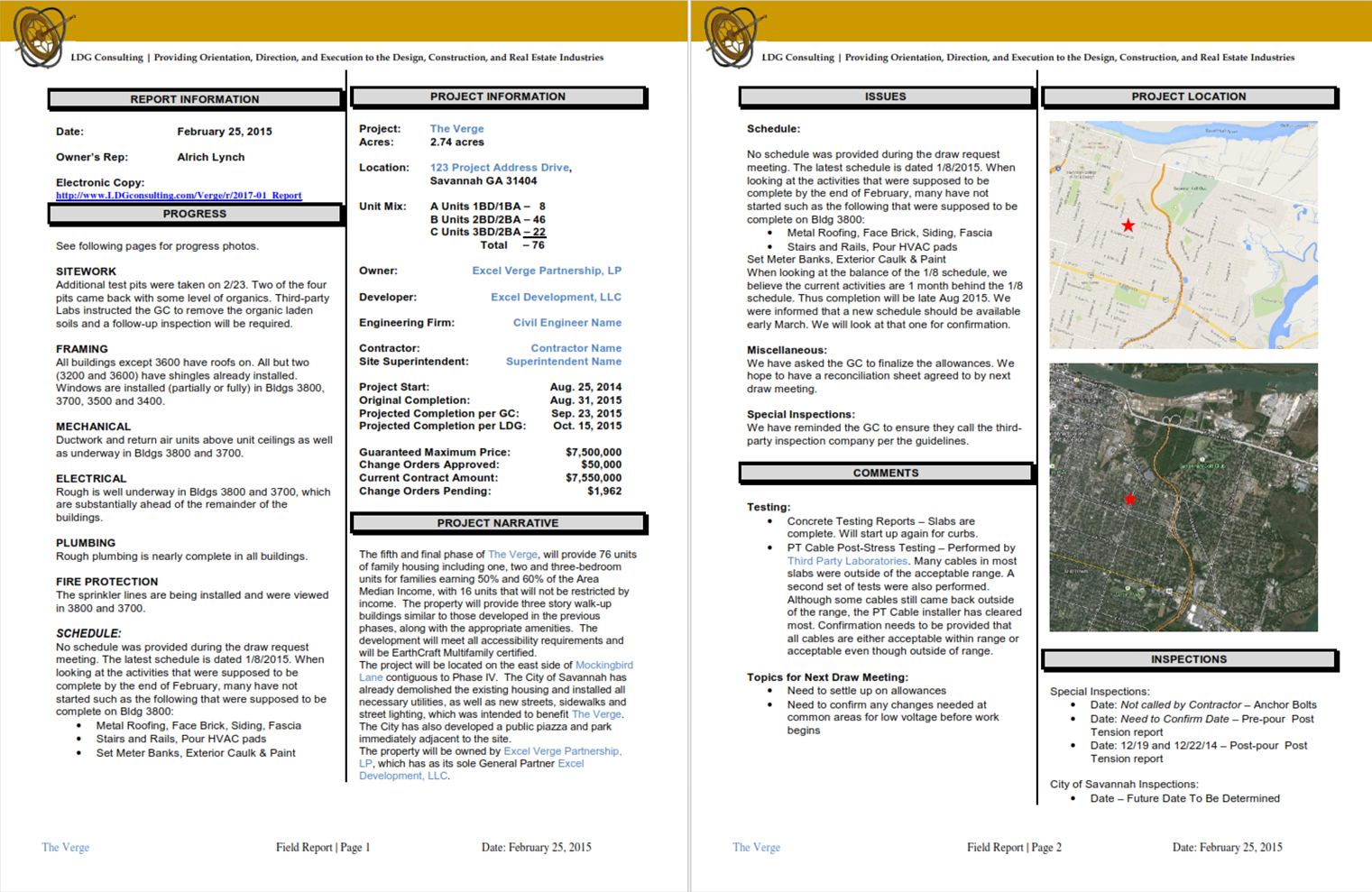Click the Third Party Laboratories link
Screen dimensions: 1372x892
(x=847, y=561)
